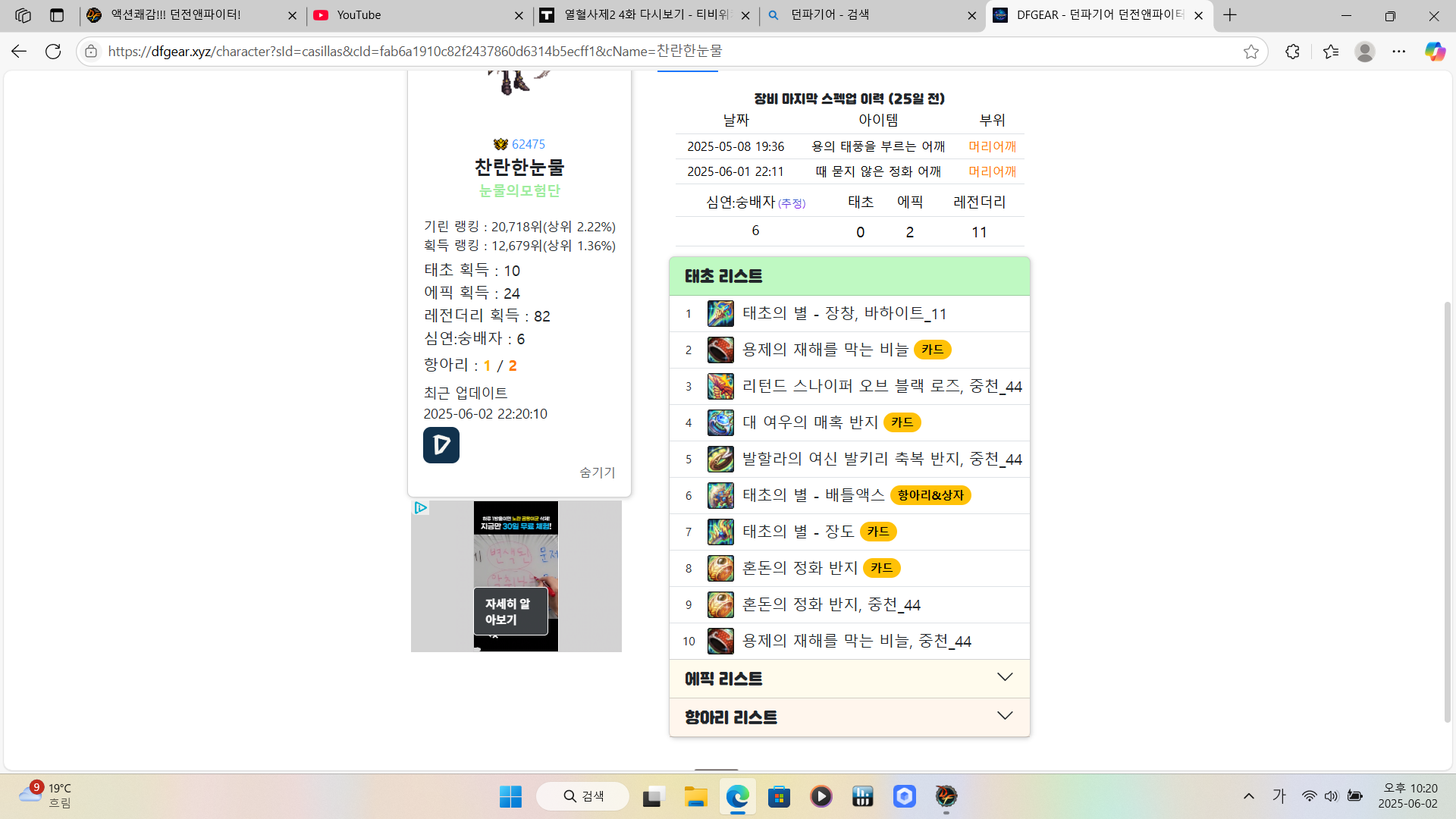
Task: Click 발할라의 여신 발키리 축복 반지 icon
Action: (x=720, y=459)
